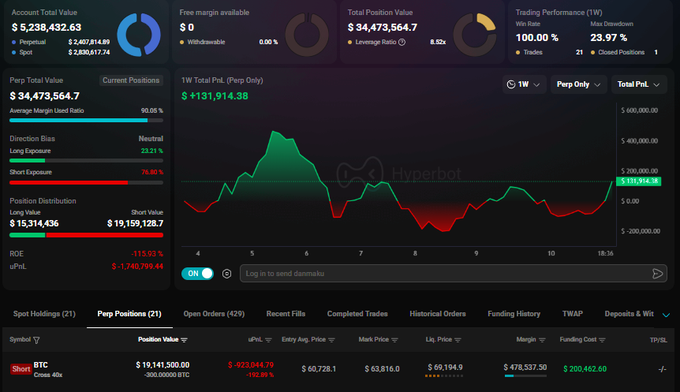Click the Direction Bias Neutral label
The width and height of the screenshot is (680, 392).
(151, 139)
